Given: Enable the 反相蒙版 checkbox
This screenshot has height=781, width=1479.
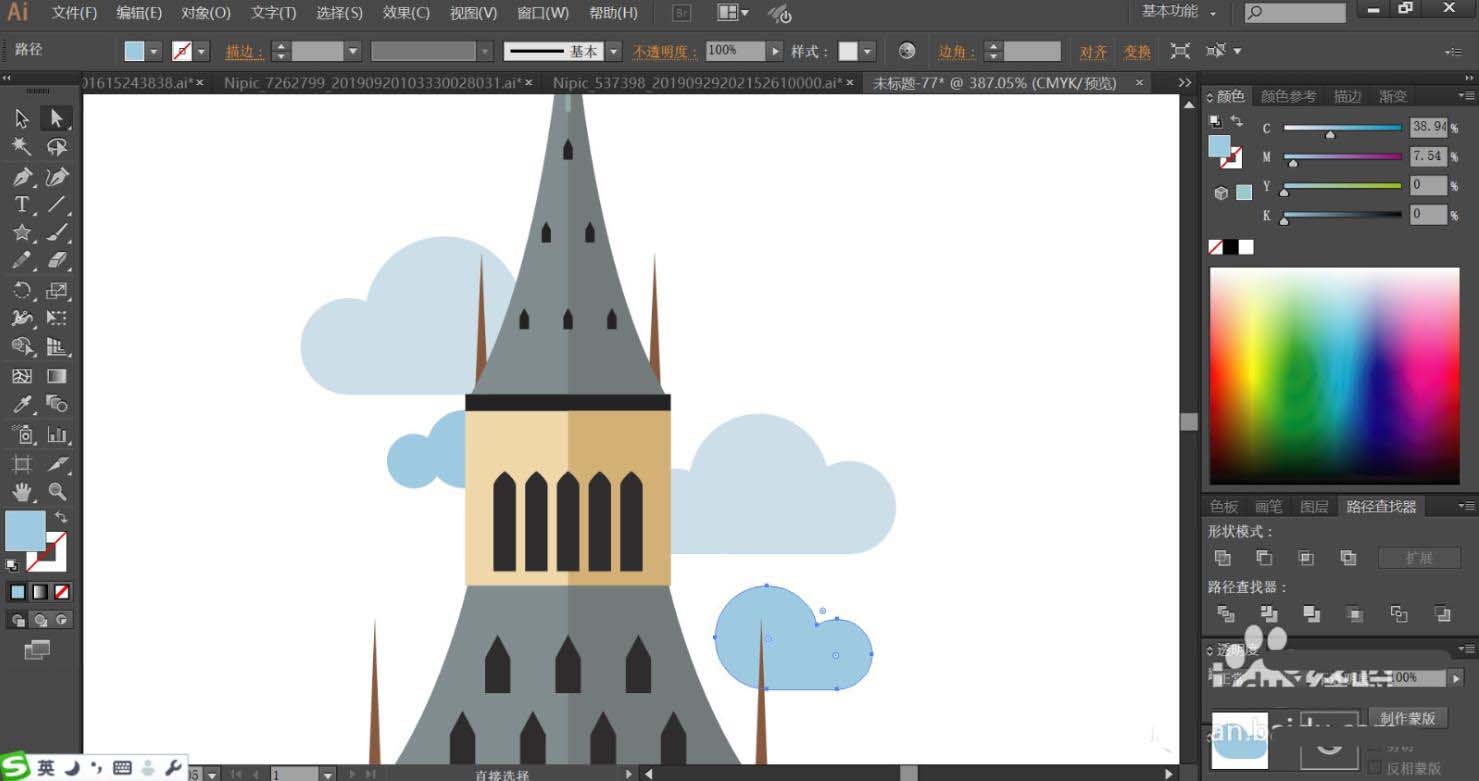Looking at the screenshot, I should tap(1374, 769).
